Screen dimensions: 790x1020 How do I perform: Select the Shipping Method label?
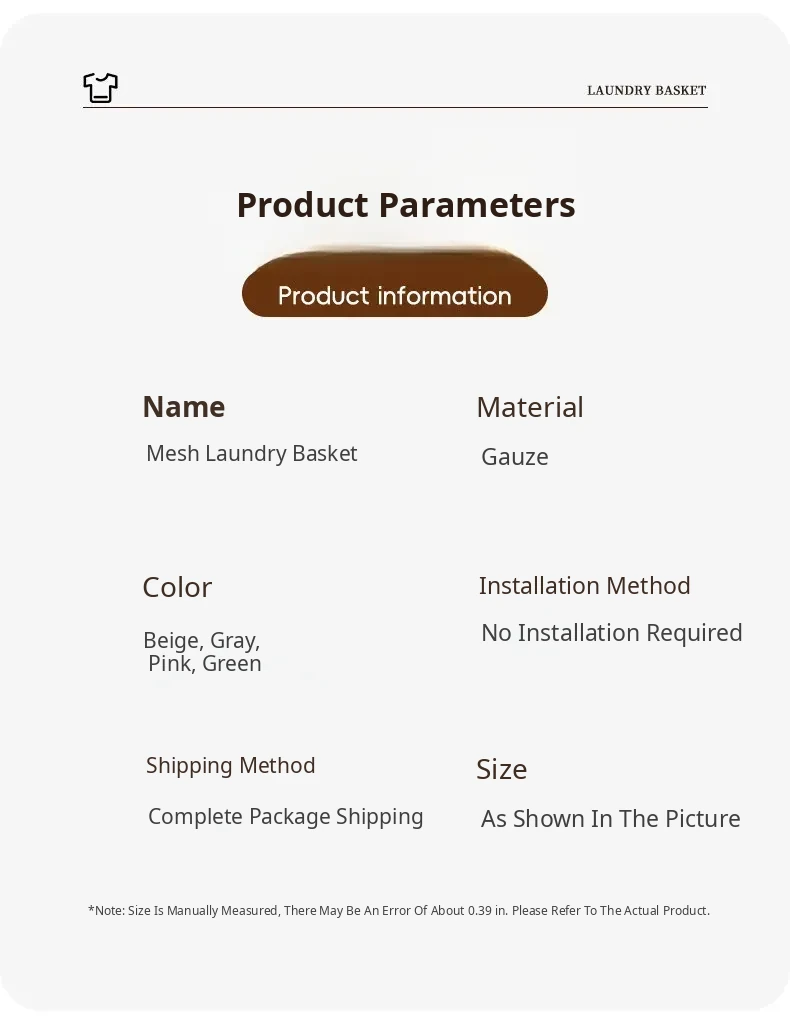pos(230,766)
